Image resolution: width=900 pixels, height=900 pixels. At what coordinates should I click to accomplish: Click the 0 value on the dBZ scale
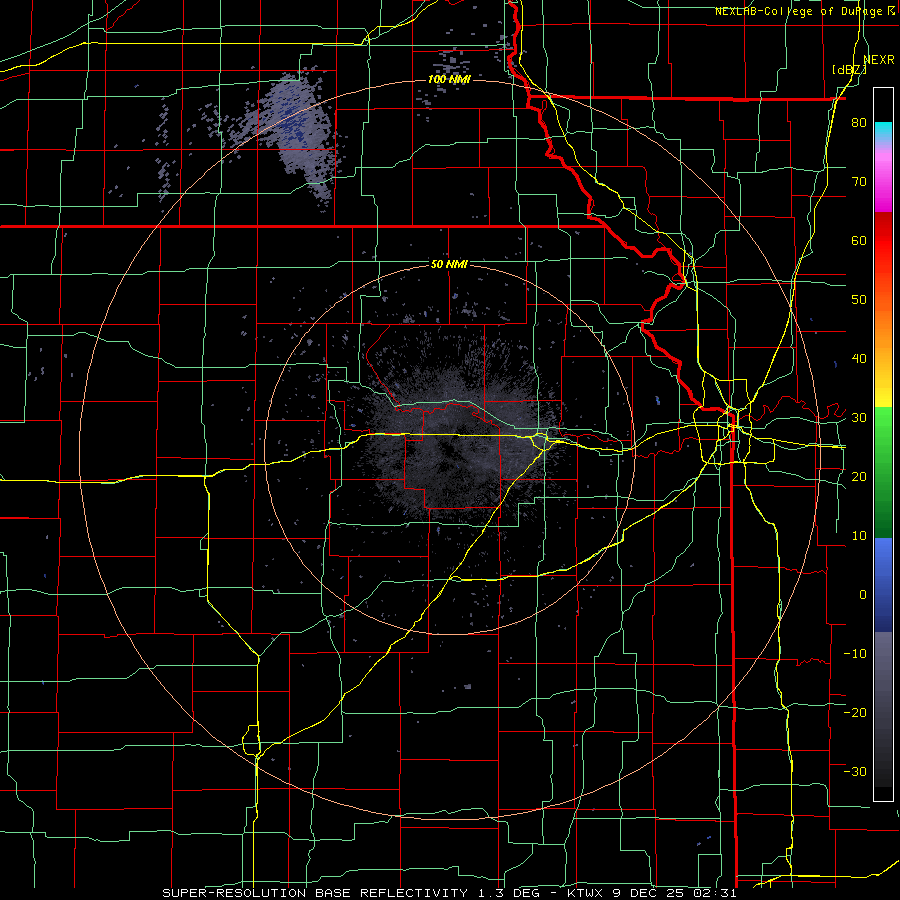863,595
